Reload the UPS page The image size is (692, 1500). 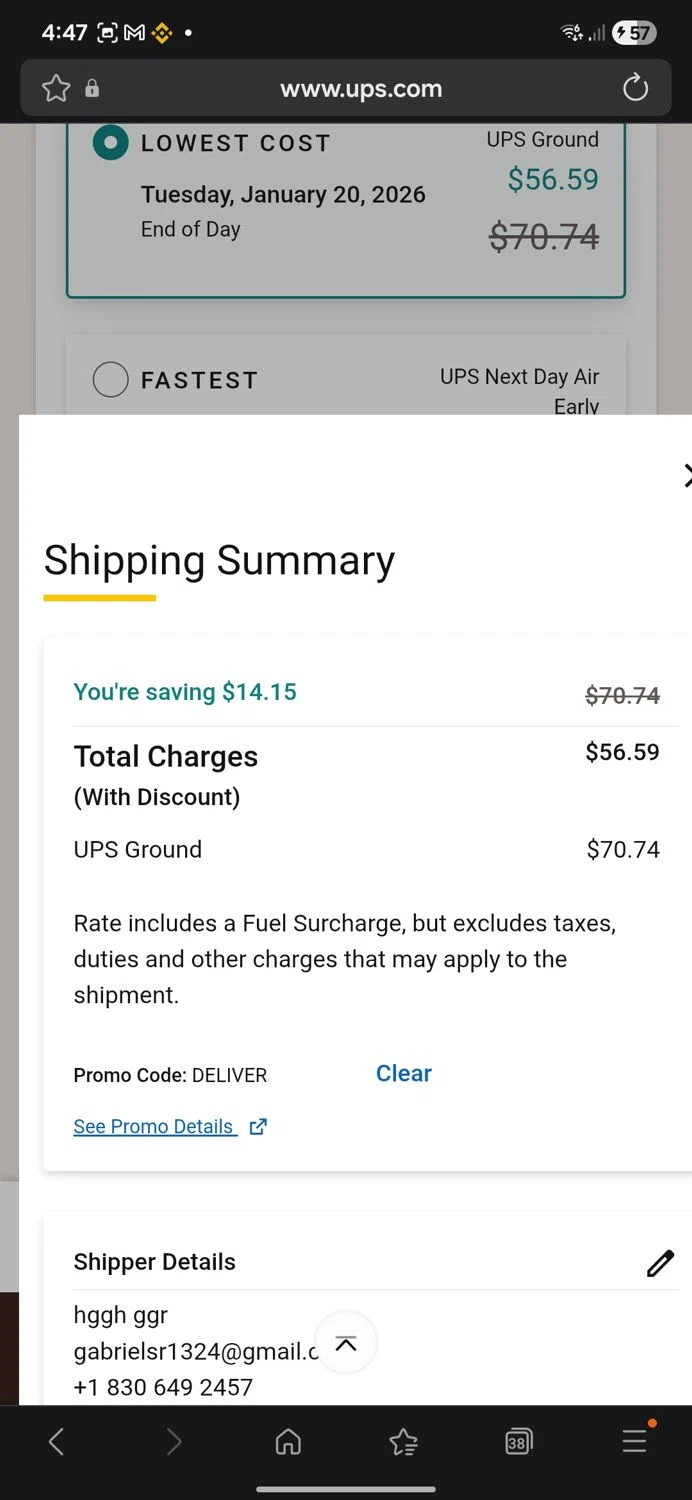(635, 89)
